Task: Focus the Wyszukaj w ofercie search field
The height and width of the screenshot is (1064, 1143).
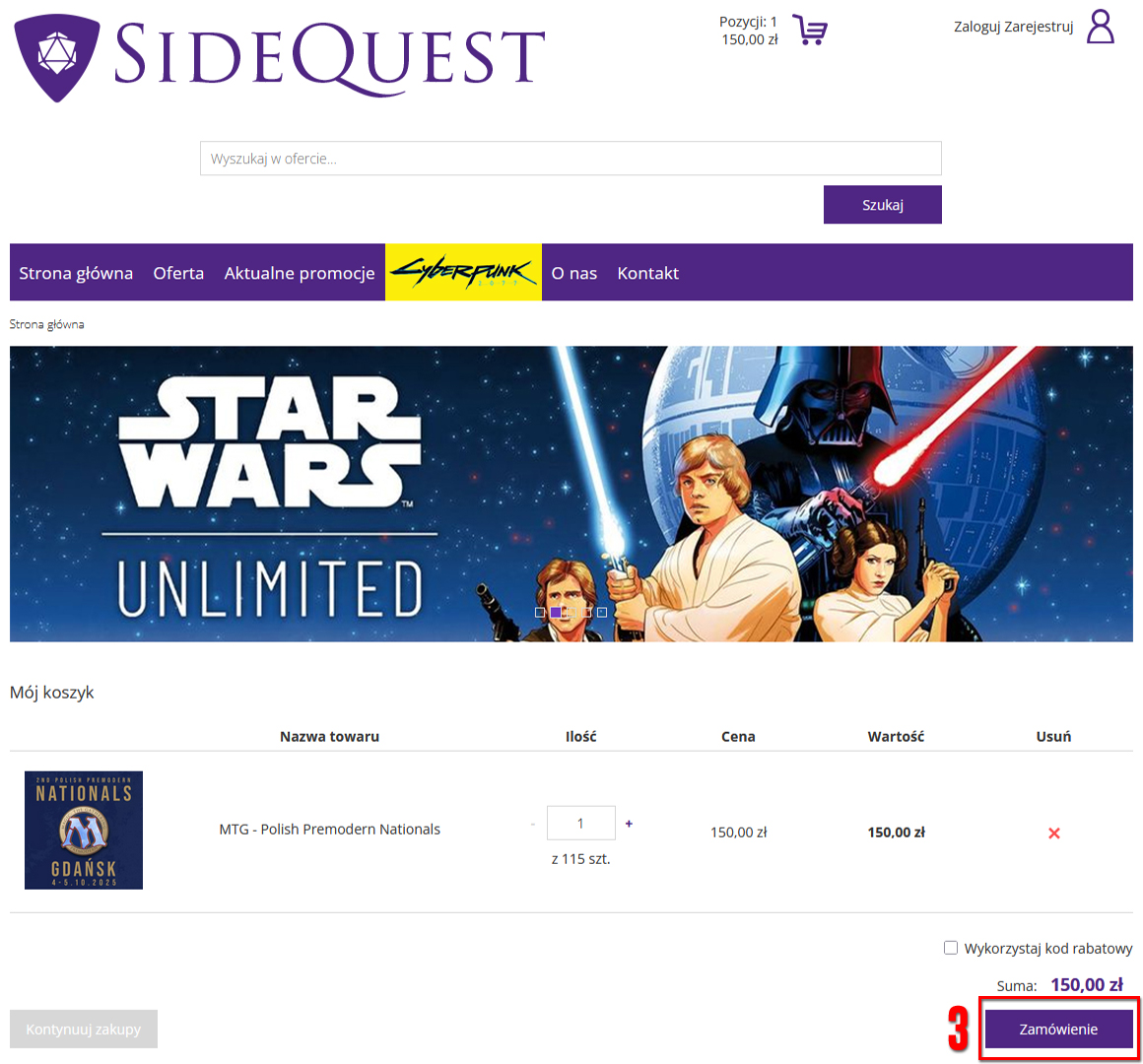Action: coord(571,159)
